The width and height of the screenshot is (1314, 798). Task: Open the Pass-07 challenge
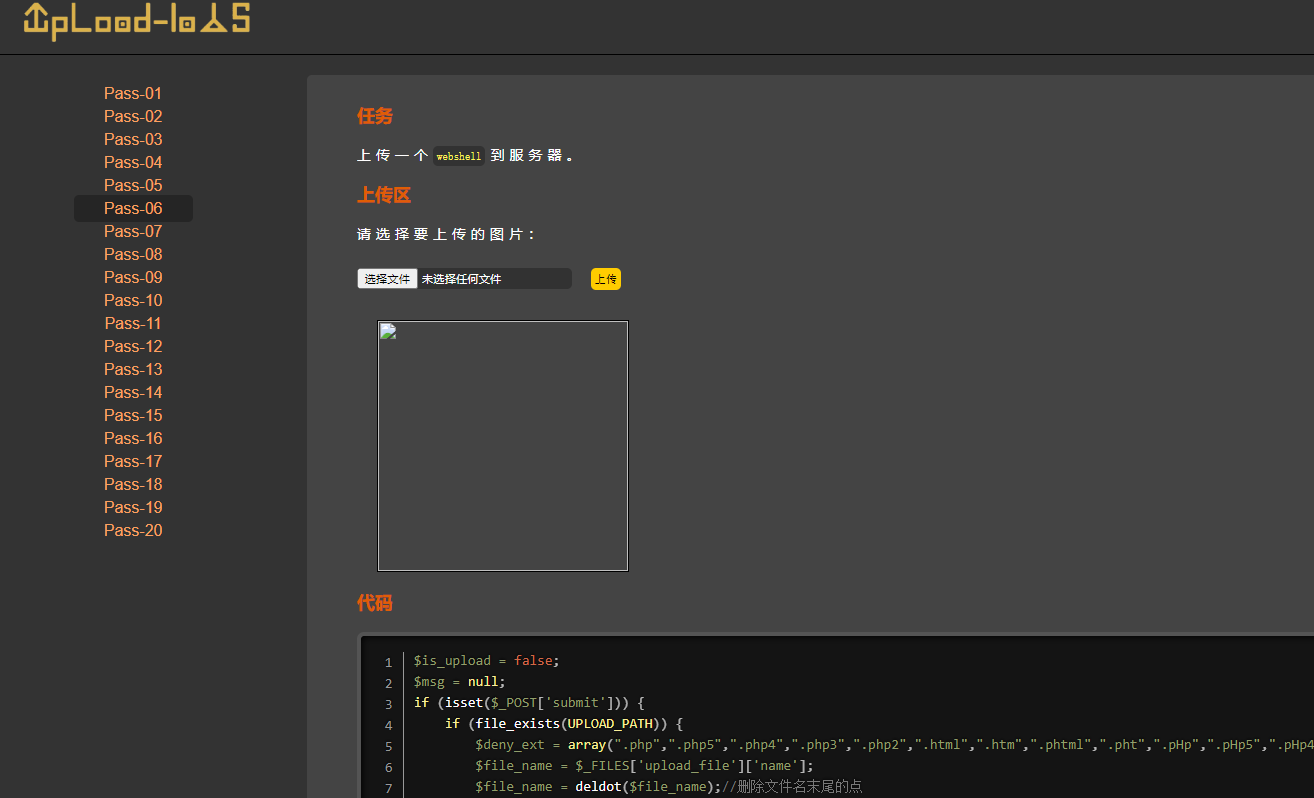coord(133,231)
